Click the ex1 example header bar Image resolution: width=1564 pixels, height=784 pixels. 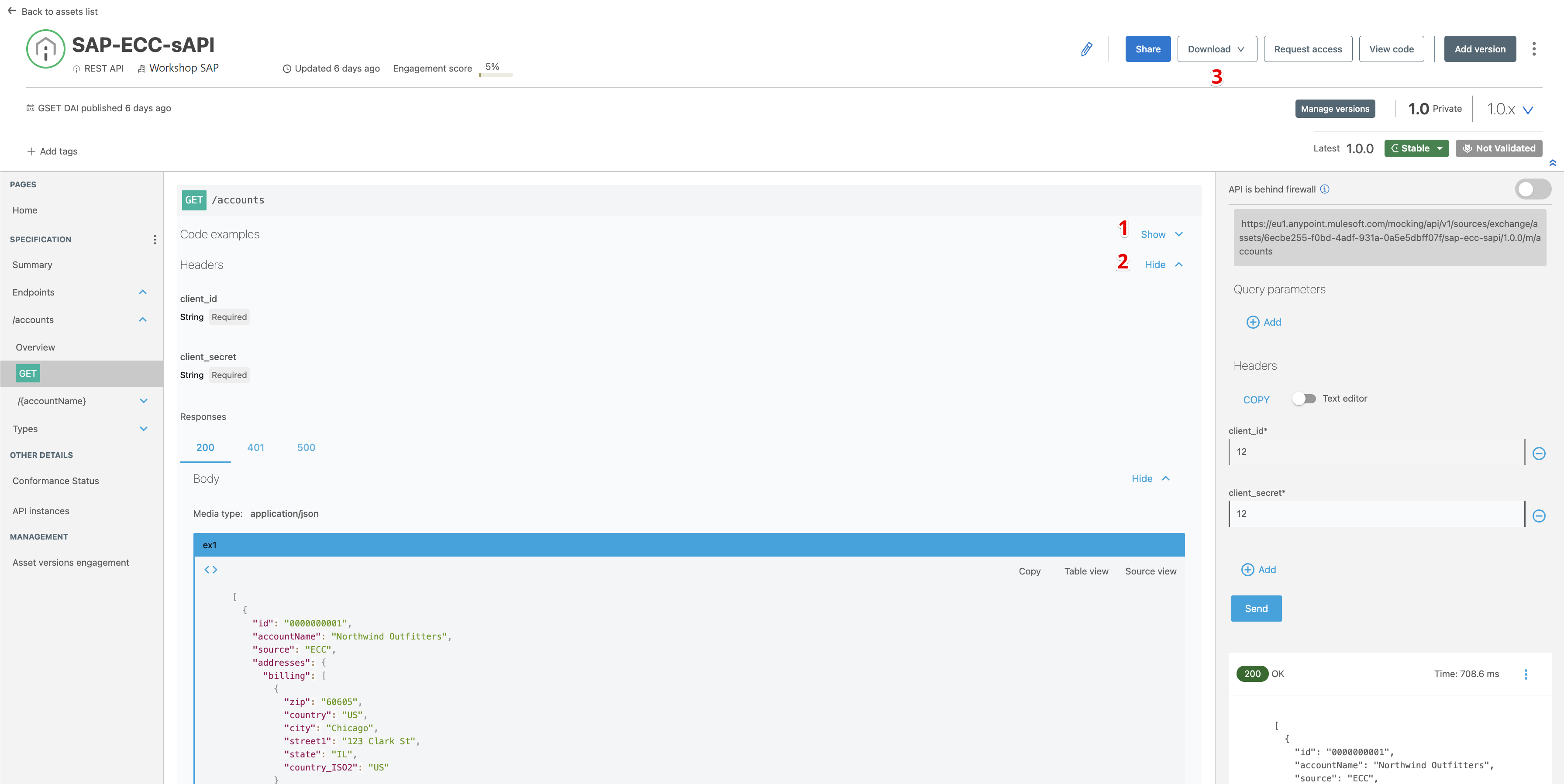689,545
